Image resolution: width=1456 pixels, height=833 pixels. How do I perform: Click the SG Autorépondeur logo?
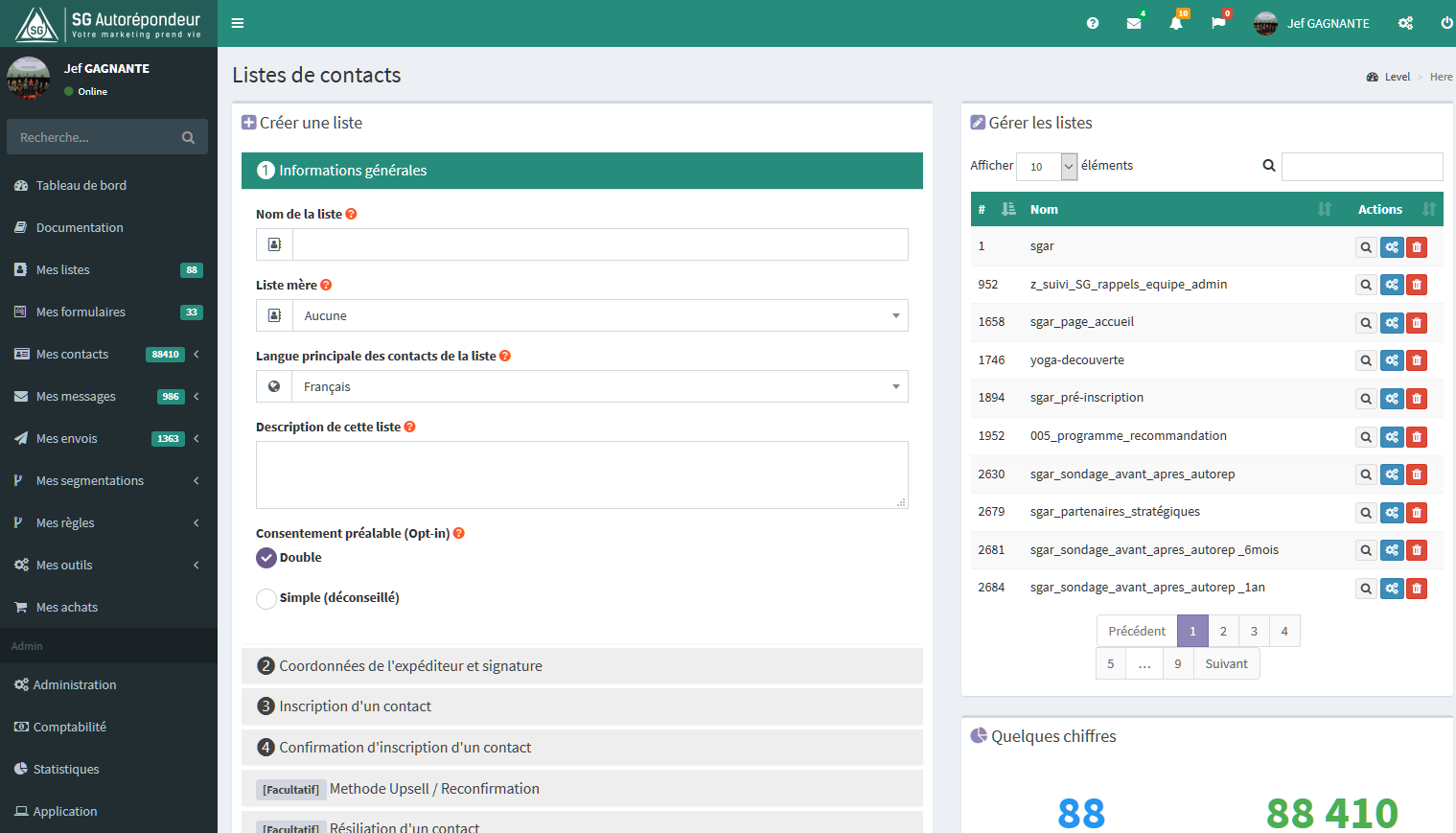[x=108, y=23]
